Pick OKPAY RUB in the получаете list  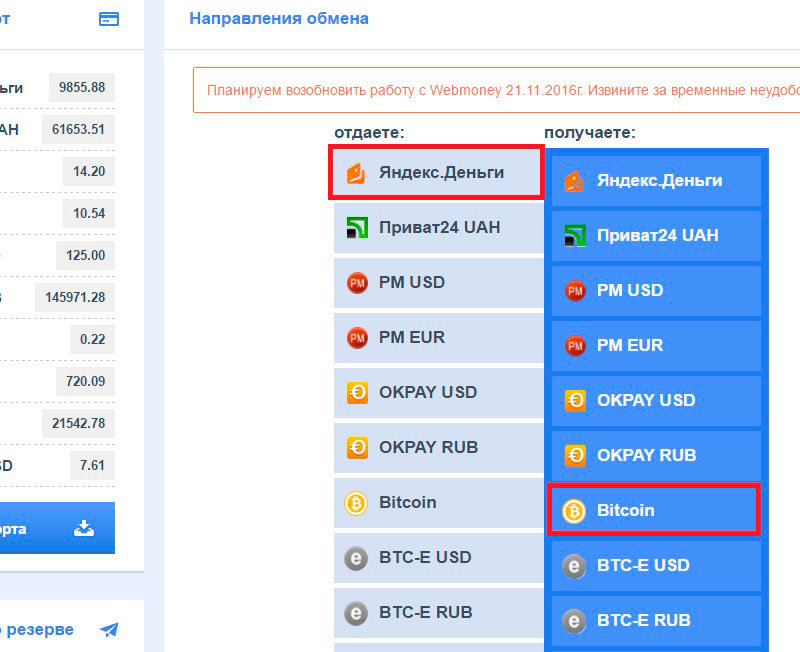[x=657, y=456]
